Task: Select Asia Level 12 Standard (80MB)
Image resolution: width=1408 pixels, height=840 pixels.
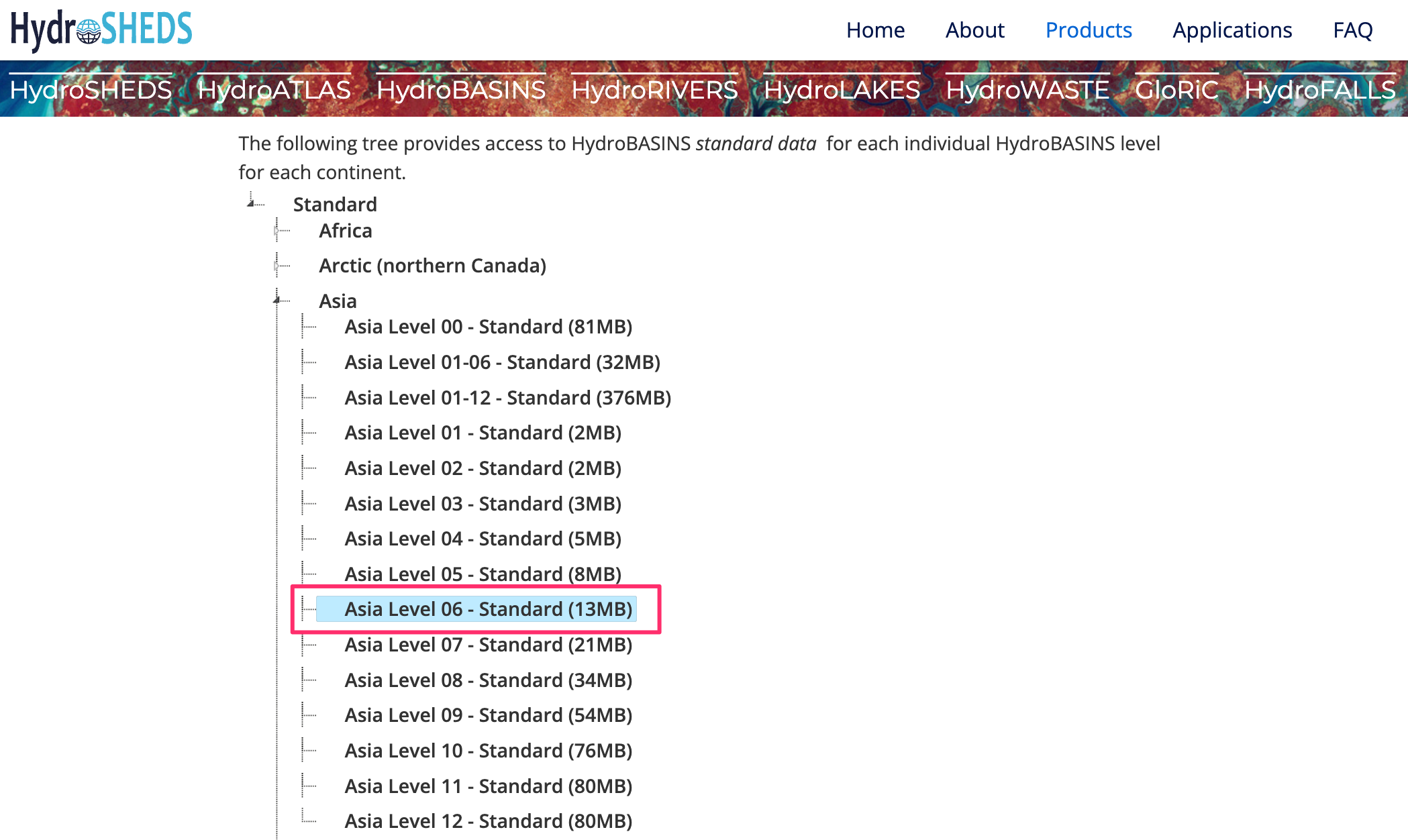Action: [x=488, y=821]
